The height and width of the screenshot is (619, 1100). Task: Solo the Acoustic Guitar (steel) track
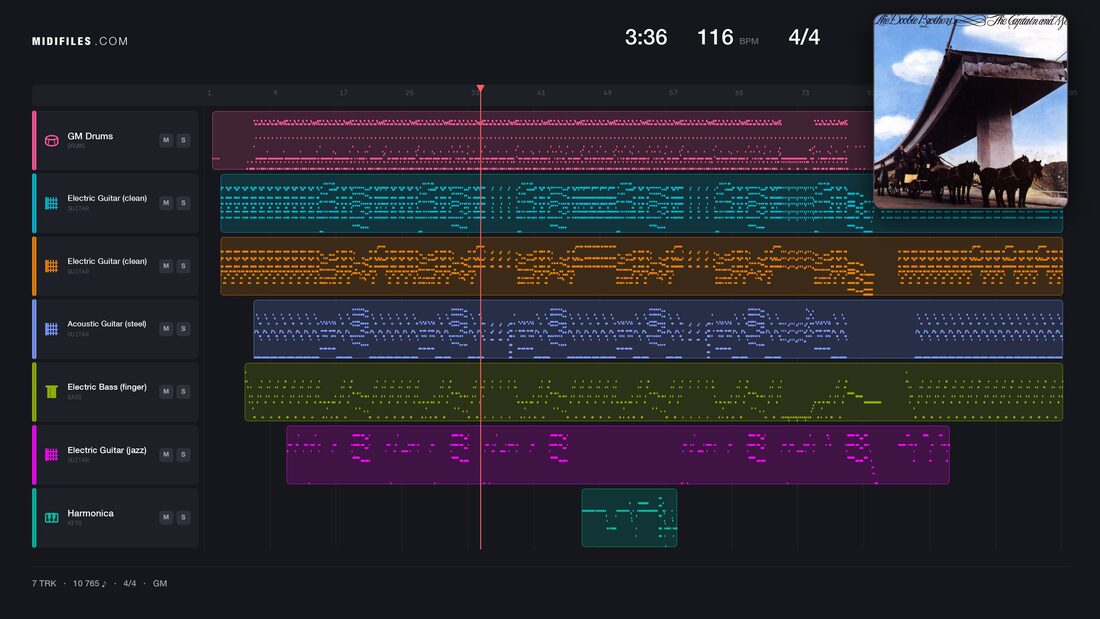183,328
